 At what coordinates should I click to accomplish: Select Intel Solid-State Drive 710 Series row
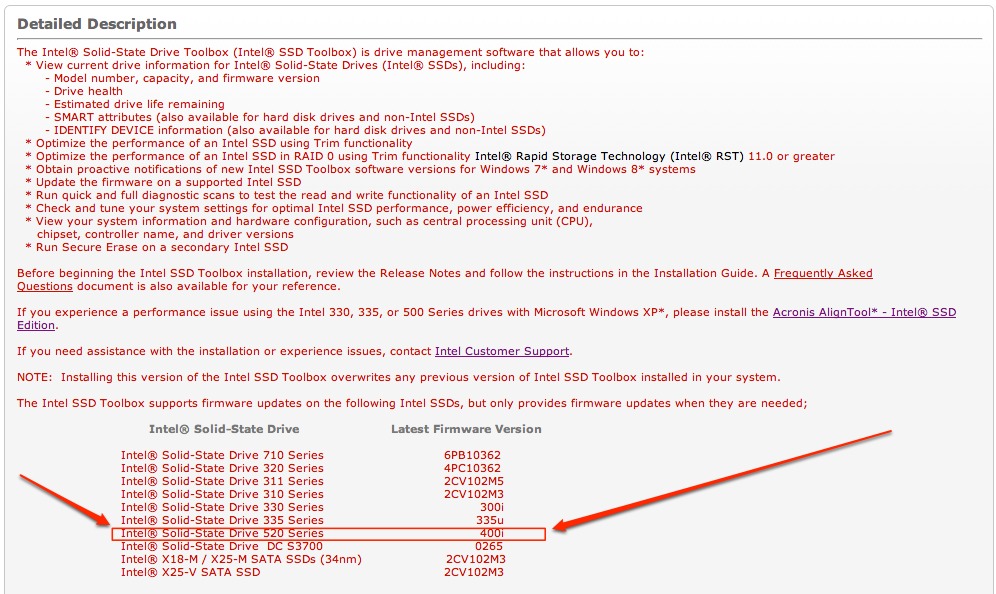pos(311,455)
